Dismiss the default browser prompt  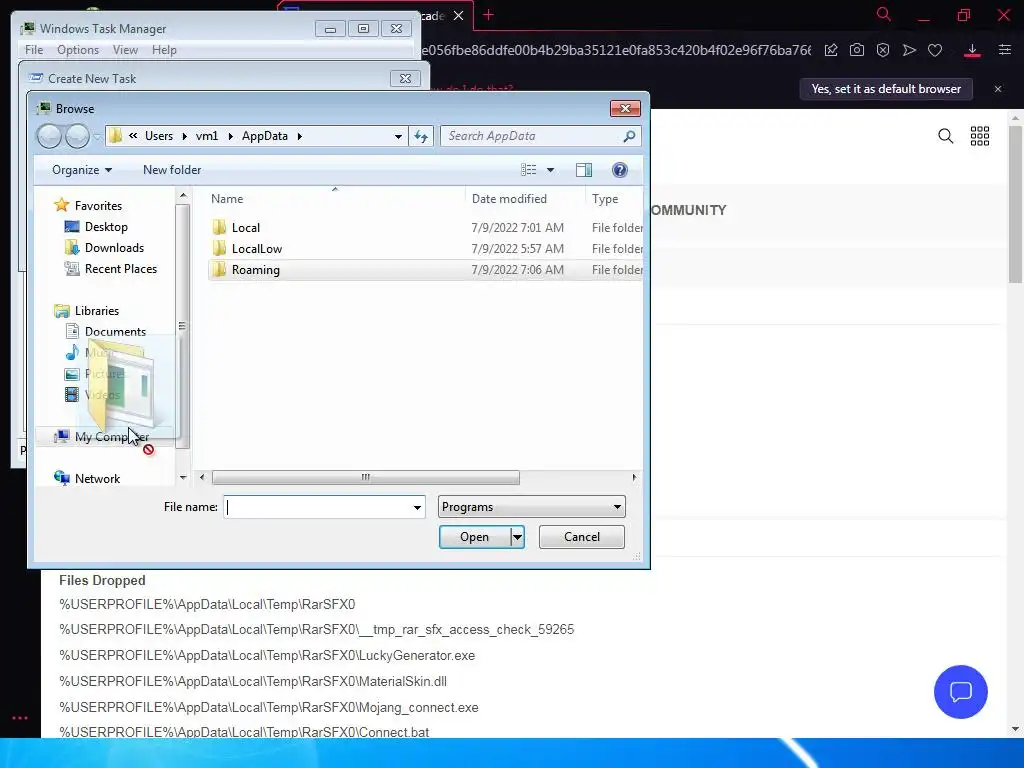(998, 89)
